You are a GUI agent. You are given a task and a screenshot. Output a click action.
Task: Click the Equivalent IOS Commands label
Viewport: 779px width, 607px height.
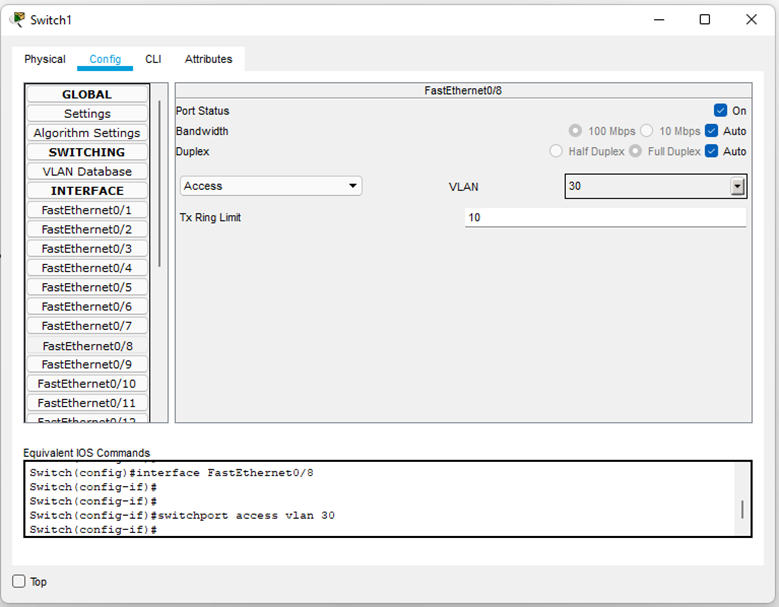86,453
